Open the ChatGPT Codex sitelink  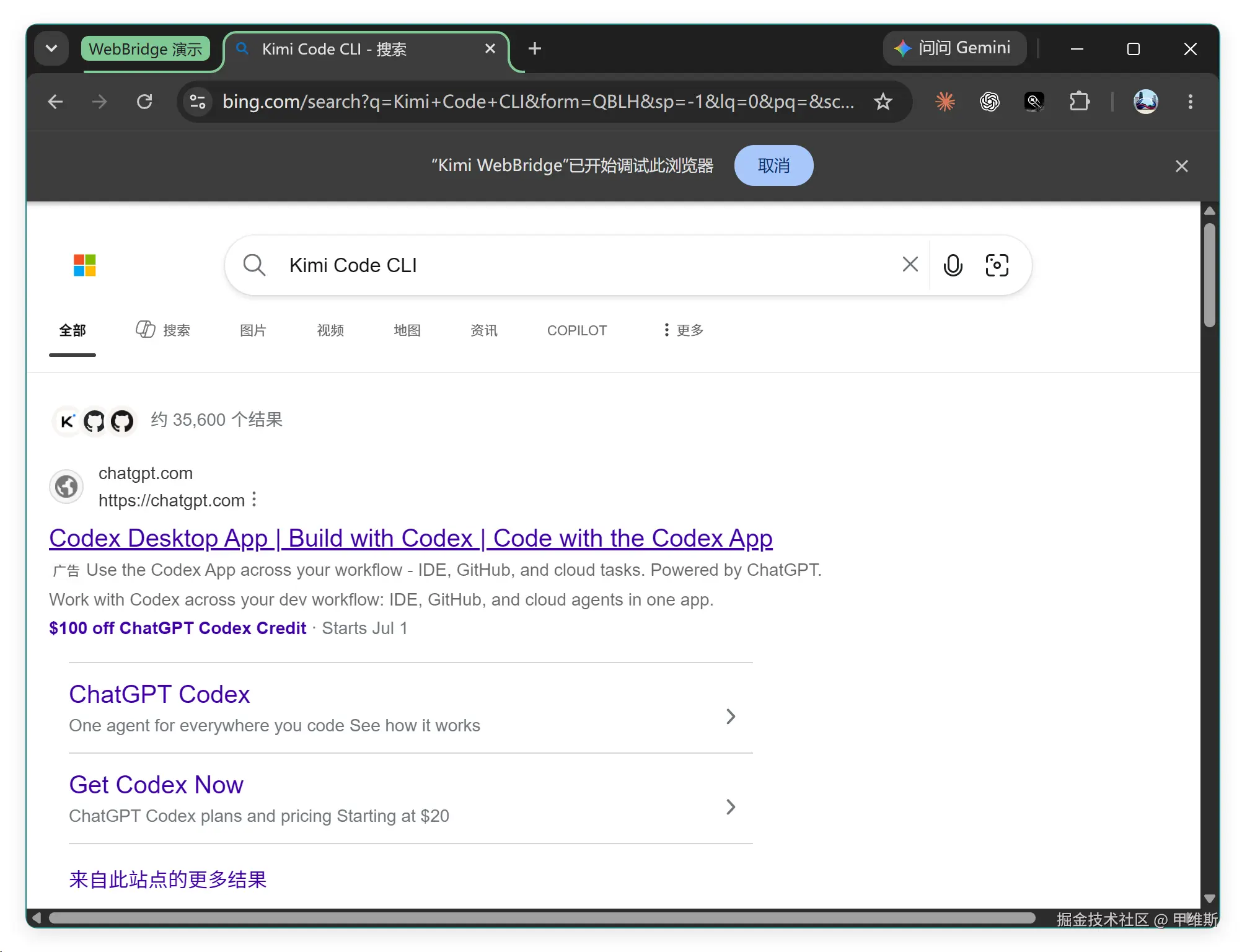159,694
